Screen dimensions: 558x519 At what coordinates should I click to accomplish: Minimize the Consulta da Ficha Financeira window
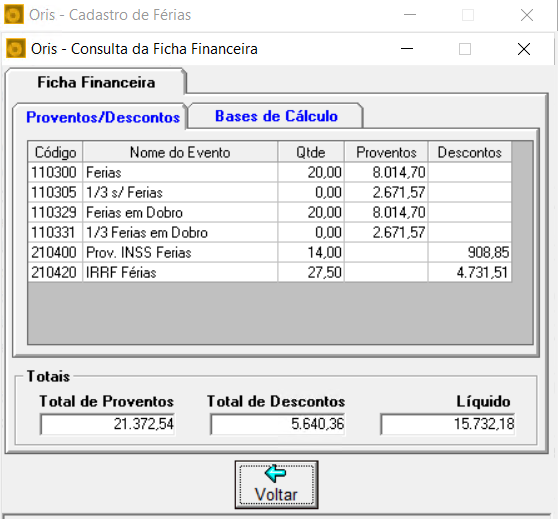point(407,49)
